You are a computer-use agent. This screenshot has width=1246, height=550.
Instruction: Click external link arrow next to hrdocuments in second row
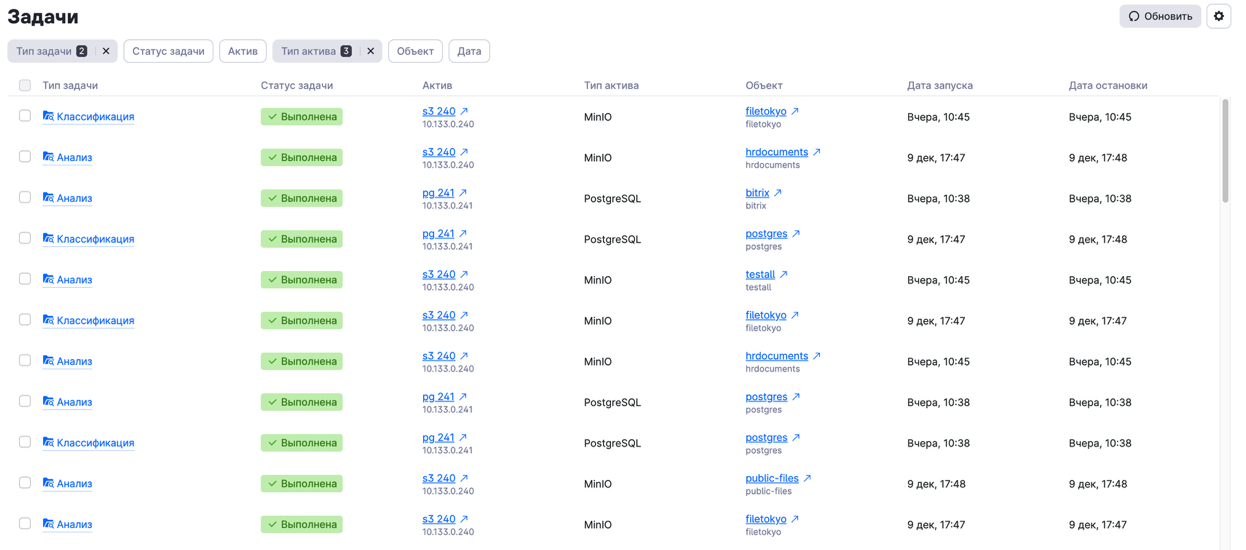click(817, 152)
